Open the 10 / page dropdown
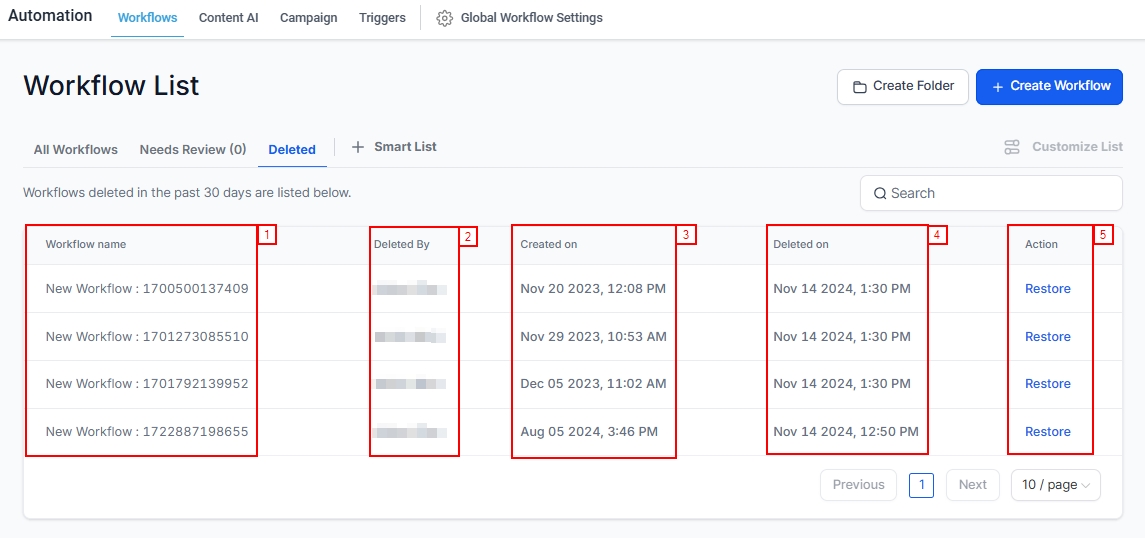The height and width of the screenshot is (538, 1145). pyautogui.click(x=1055, y=485)
